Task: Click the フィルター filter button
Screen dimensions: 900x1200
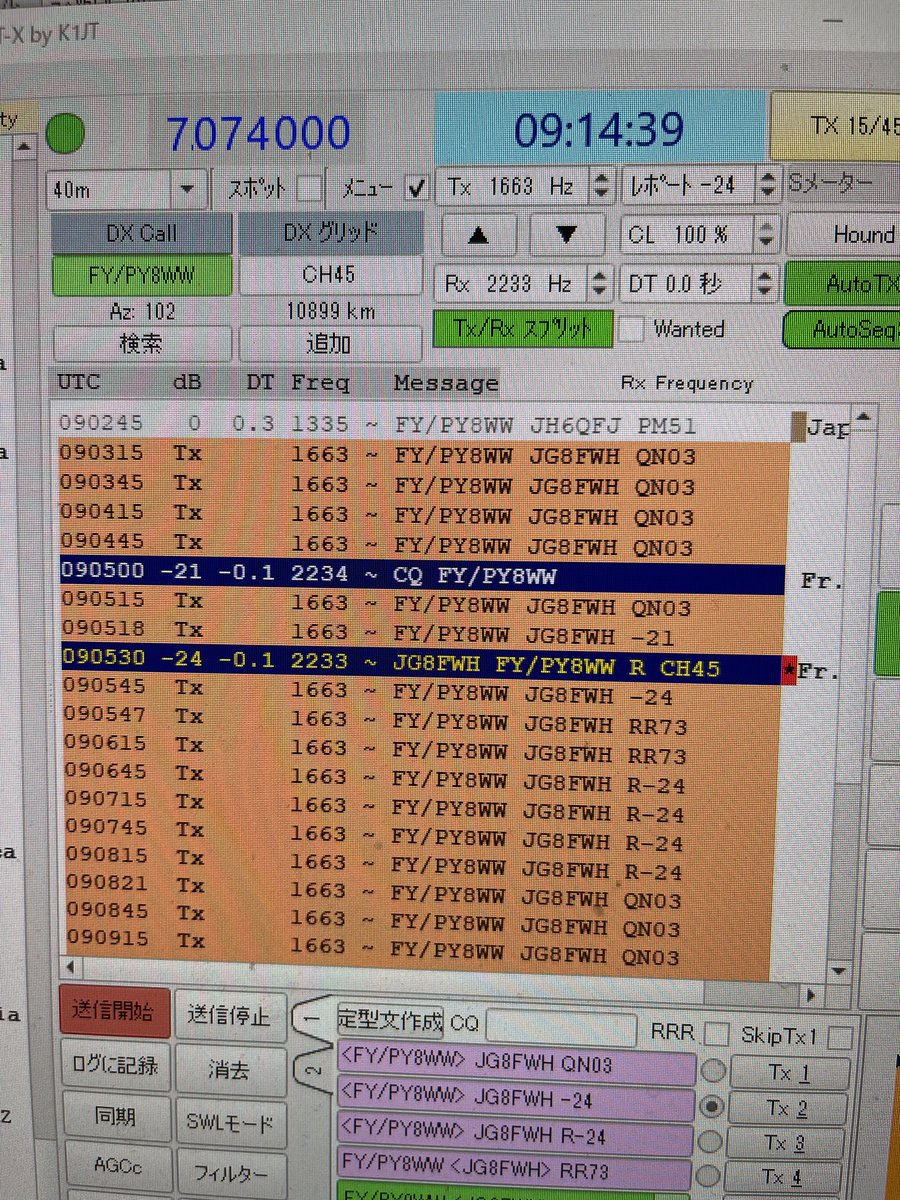Action: point(229,1172)
